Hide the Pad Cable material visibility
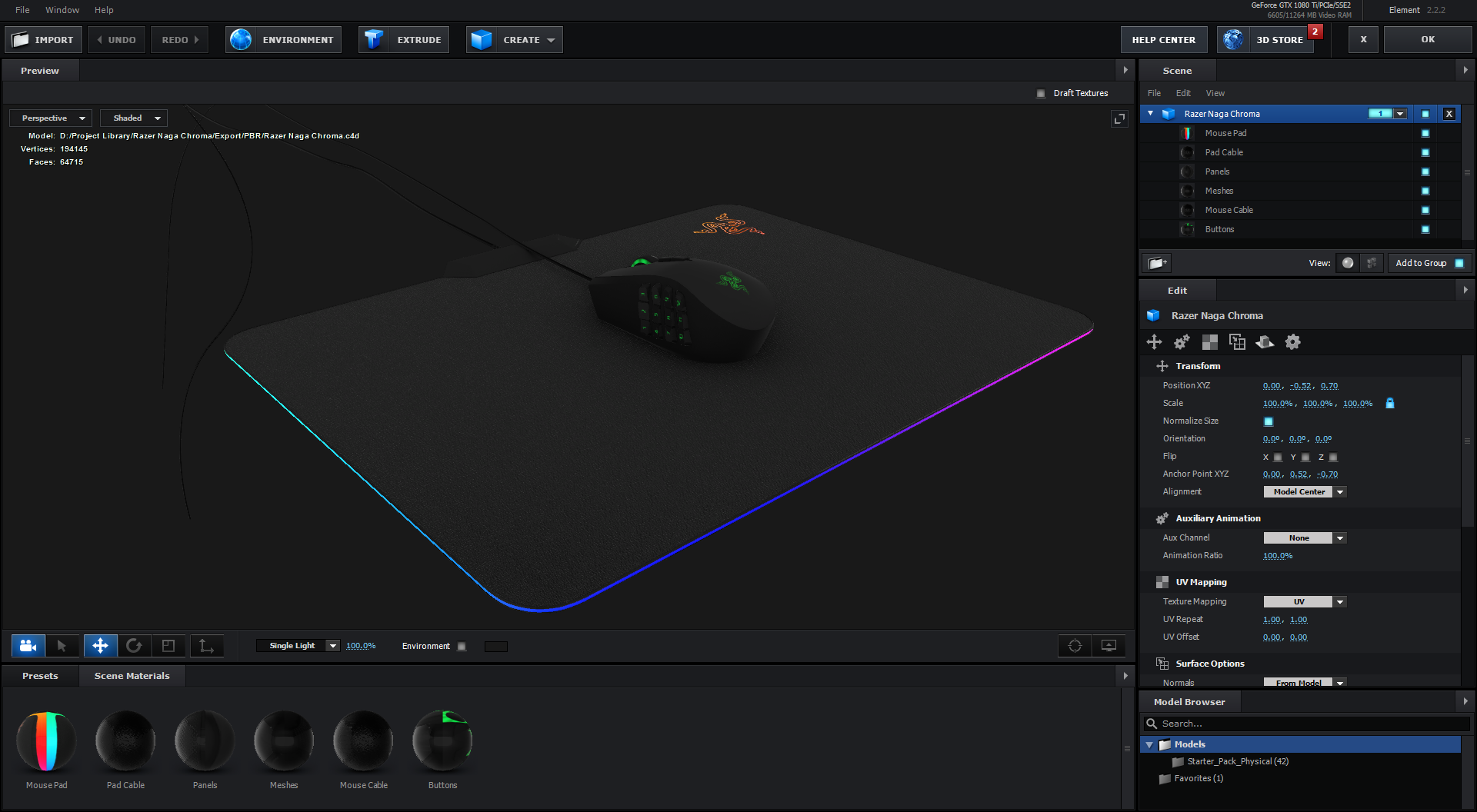Image resolution: width=1477 pixels, height=812 pixels. pos(1425,152)
